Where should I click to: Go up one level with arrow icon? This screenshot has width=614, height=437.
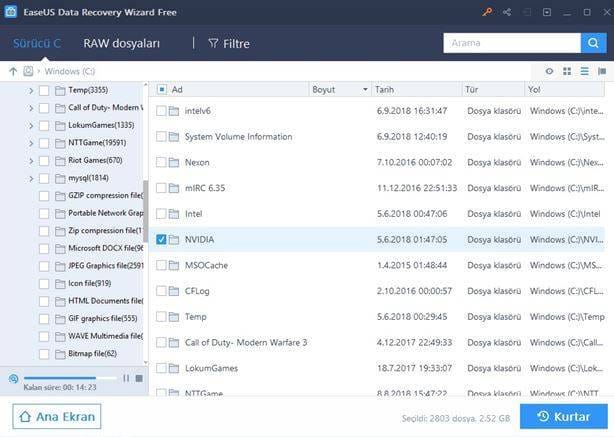(13, 71)
